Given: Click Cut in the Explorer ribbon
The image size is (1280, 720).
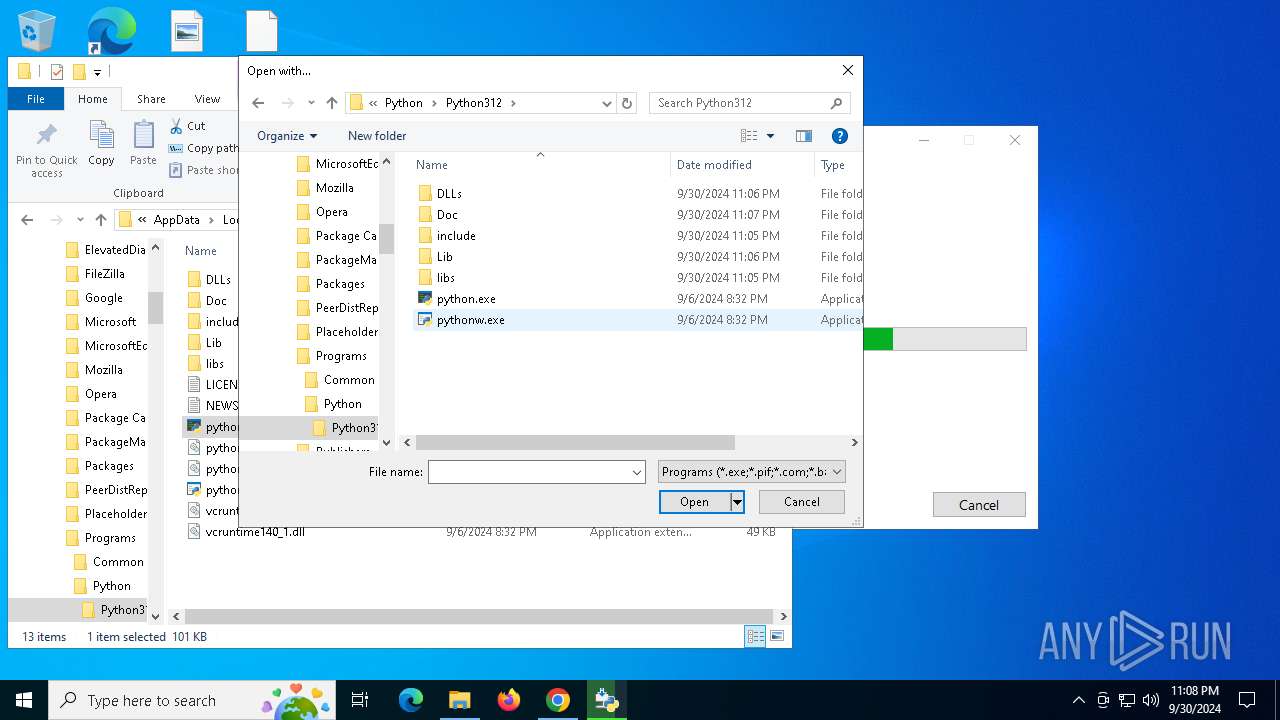Looking at the screenshot, I should click(x=187, y=126).
